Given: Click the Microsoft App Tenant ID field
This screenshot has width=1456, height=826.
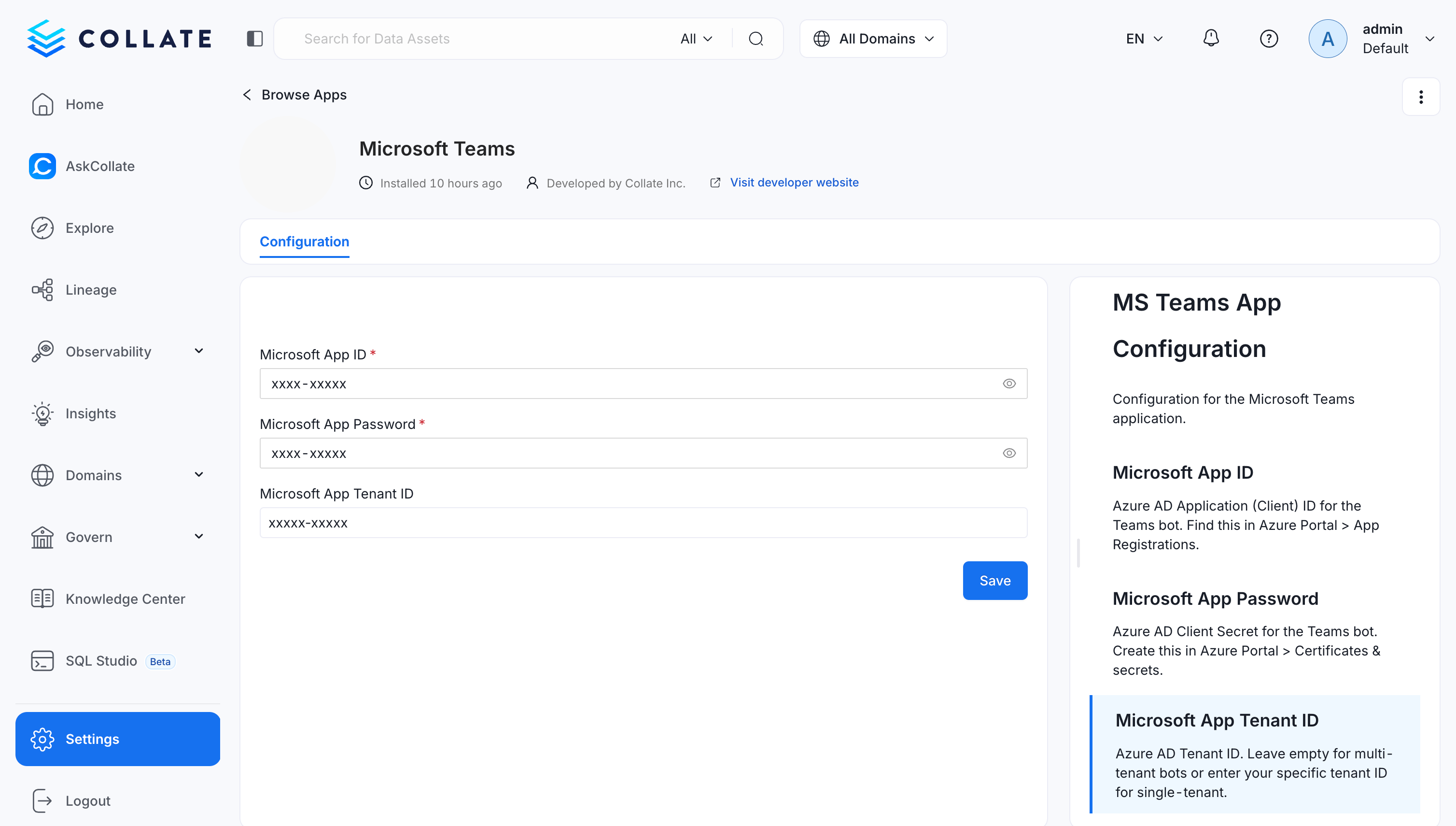Looking at the screenshot, I should [643, 523].
